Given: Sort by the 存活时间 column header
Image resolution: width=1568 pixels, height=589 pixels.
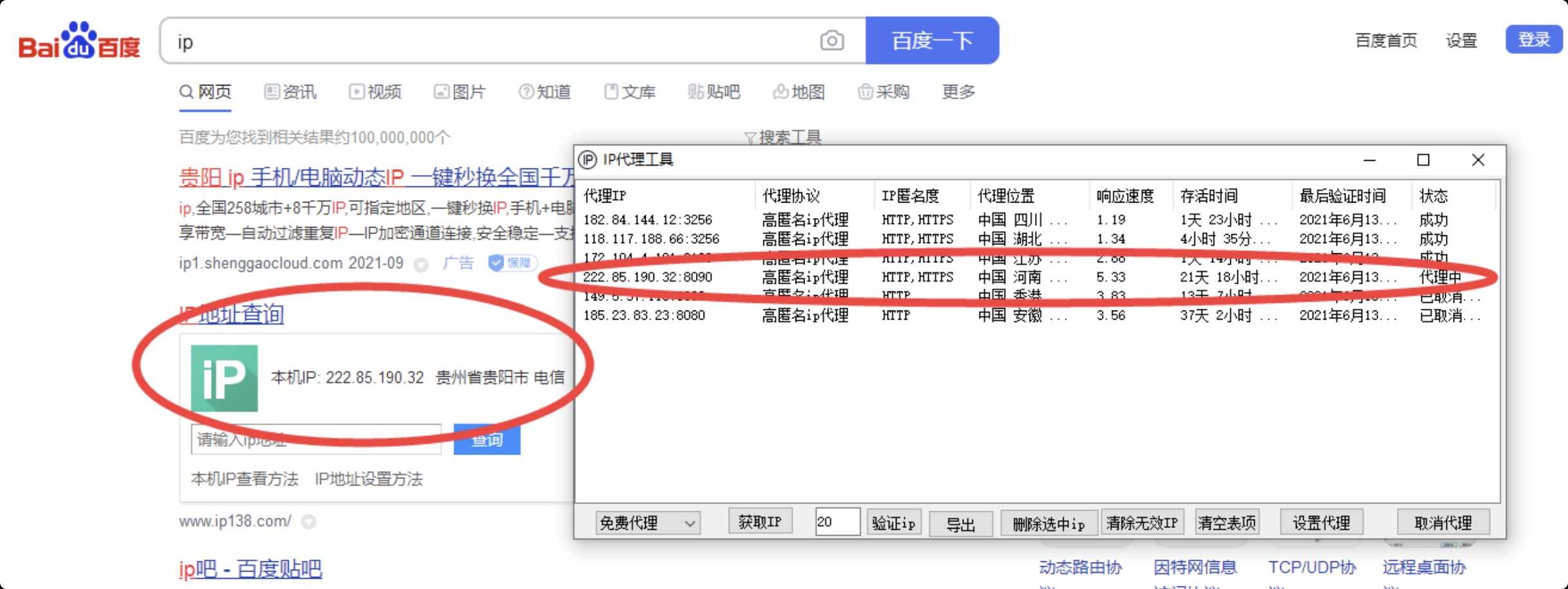Looking at the screenshot, I should (x=1232, y=195).
